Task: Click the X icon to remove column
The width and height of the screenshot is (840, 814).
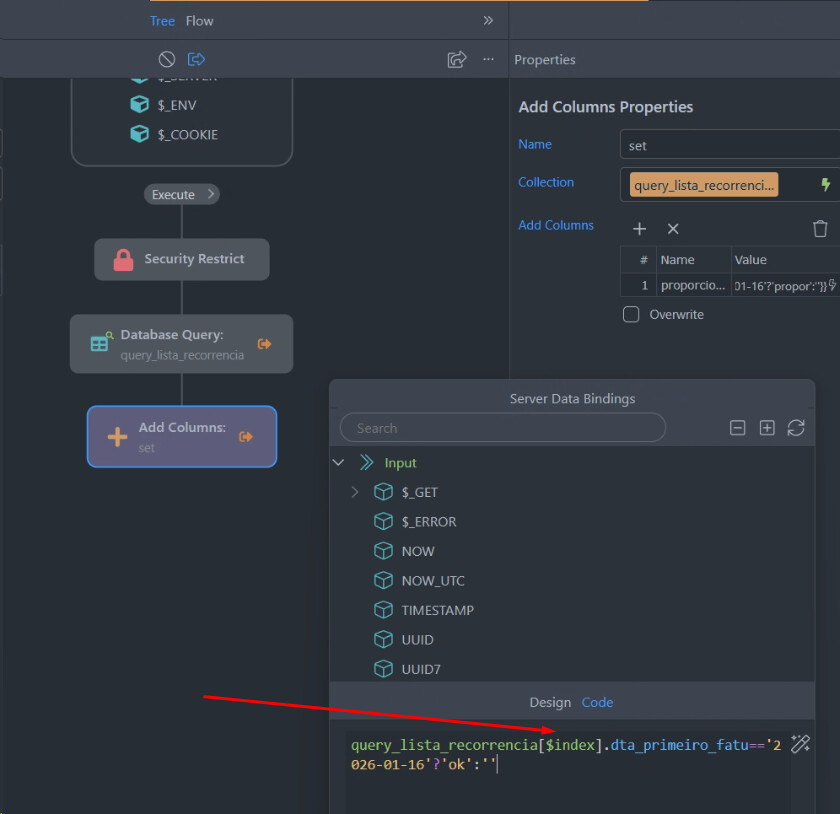Action: (673, 229)
